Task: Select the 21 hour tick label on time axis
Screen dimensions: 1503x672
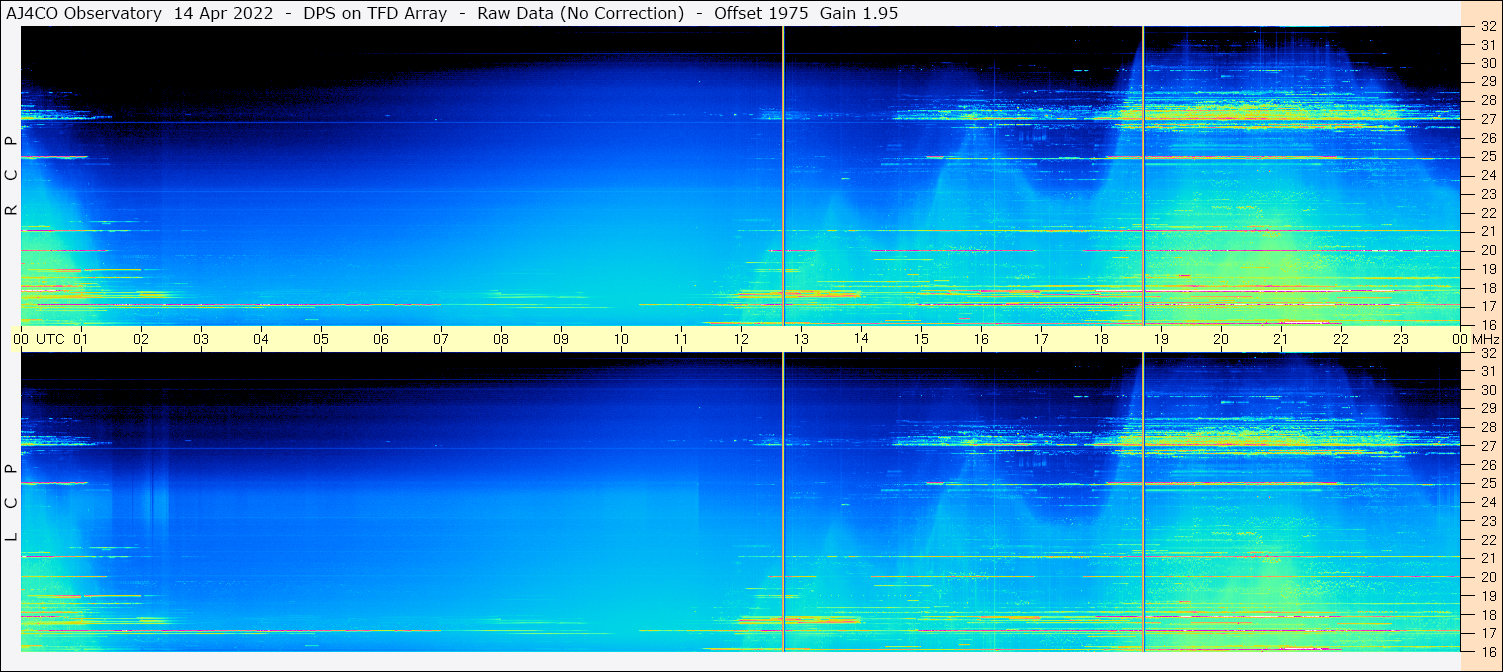Action: click(1281, 339)
